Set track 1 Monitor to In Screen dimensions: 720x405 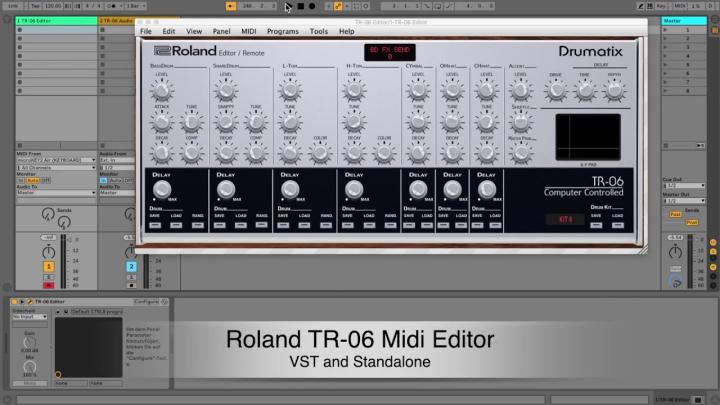click(x=21, y=180)
